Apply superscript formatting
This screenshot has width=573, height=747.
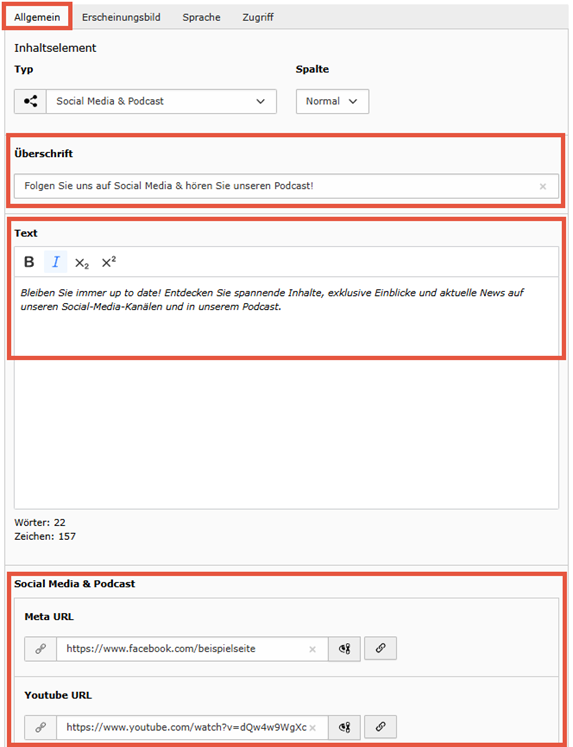pyautogui.click(x=109, y=262)
